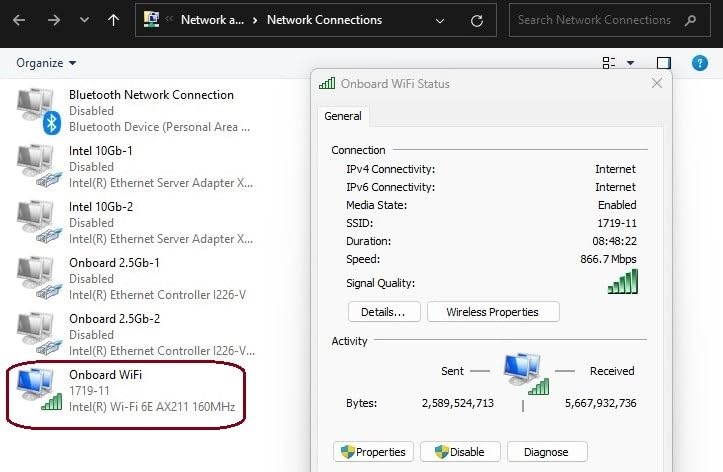Go back with the back arrow
The width and height of the screenshot is (723, 472).
coord(19,20)
